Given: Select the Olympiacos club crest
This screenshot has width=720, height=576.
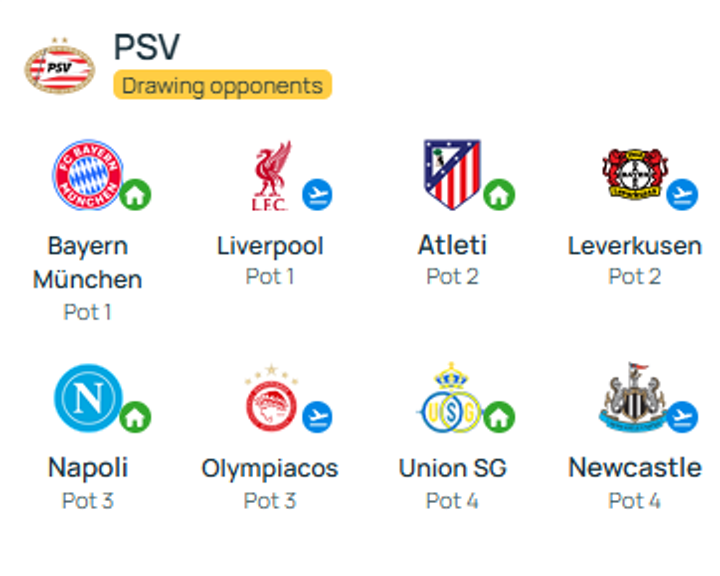Looking at the screenshot, I should [x=271, y=400].
